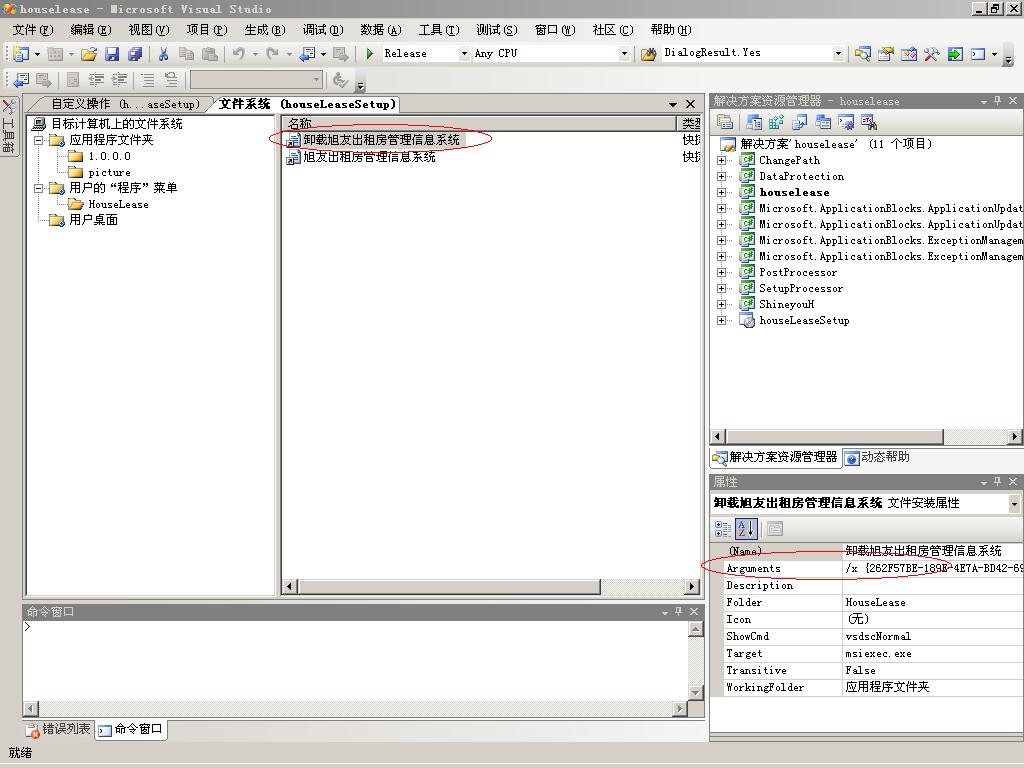Click the Arguments property value field
Viewport: 1024px width, 768px height.
(933, 568)
